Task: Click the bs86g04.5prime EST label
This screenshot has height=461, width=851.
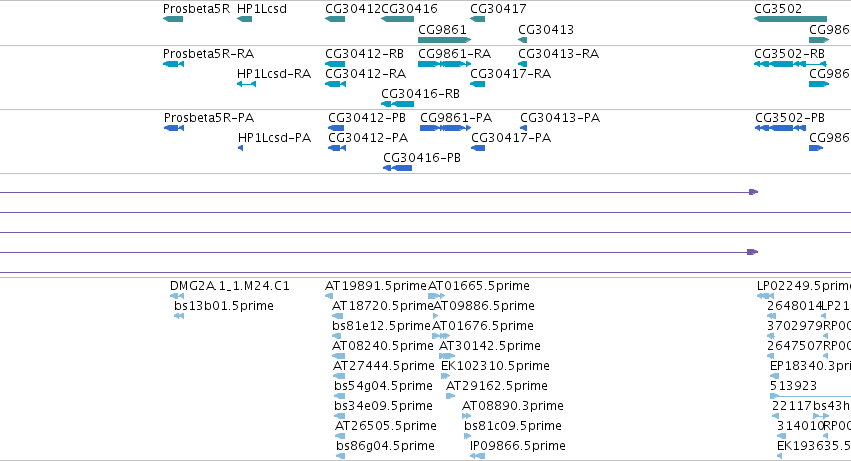Action: click(x=385, y=446)
